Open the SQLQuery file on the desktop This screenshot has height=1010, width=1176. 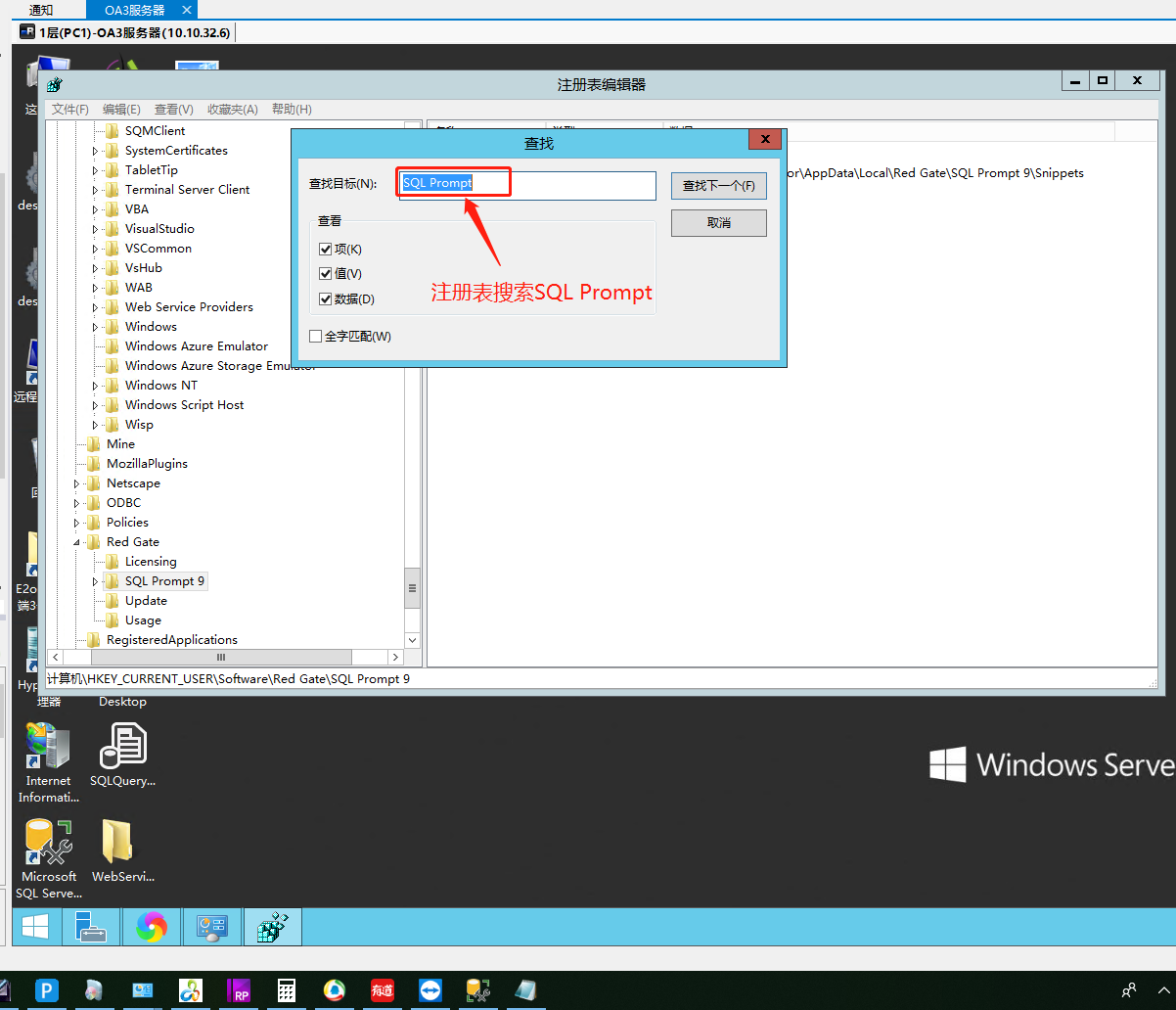[x=123, y=755]
